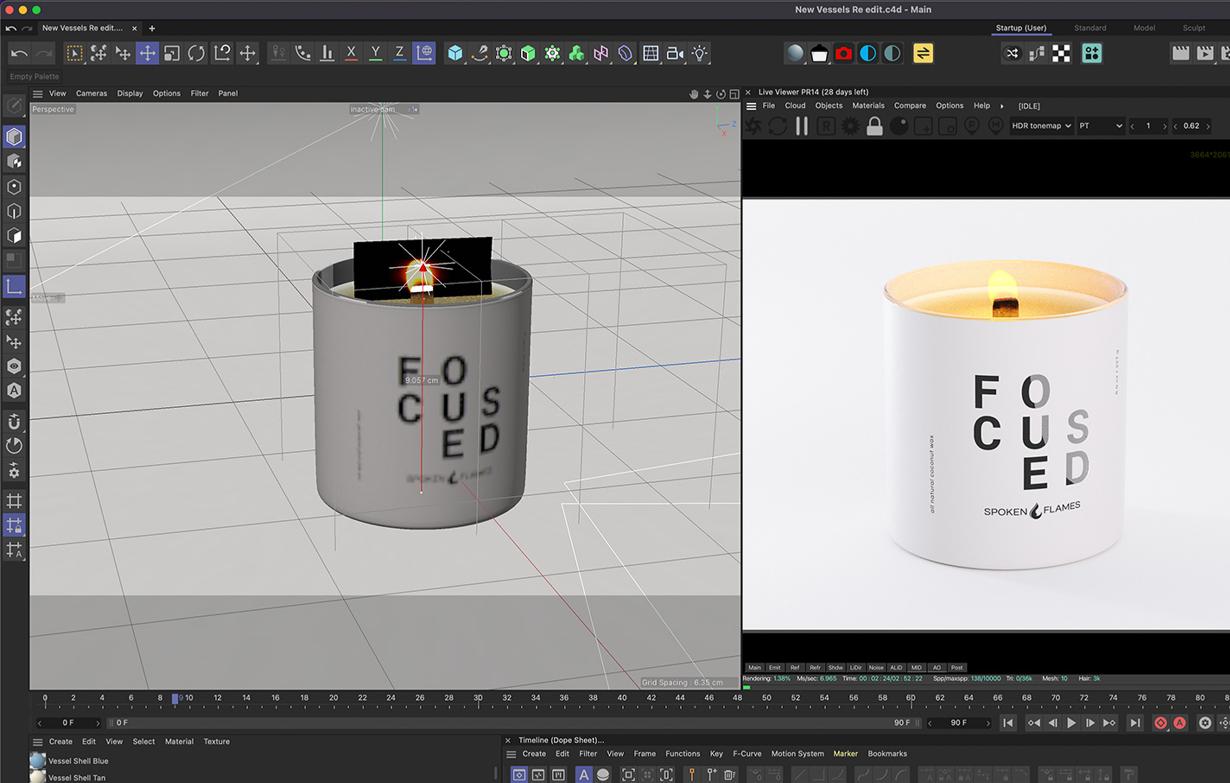Activate the Scale tool
This screenshot has width=1230, height=783.
(x=172, y=53)
